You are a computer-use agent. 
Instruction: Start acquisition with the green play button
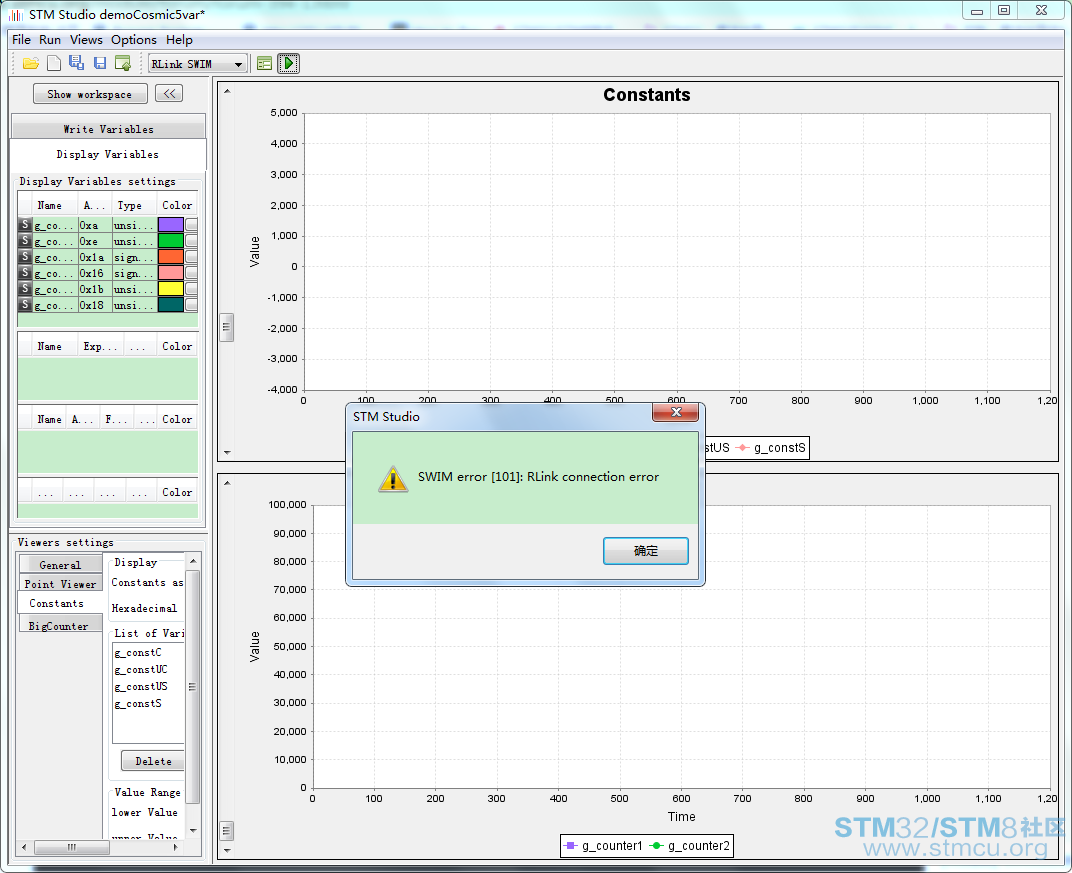click(289, 64)
